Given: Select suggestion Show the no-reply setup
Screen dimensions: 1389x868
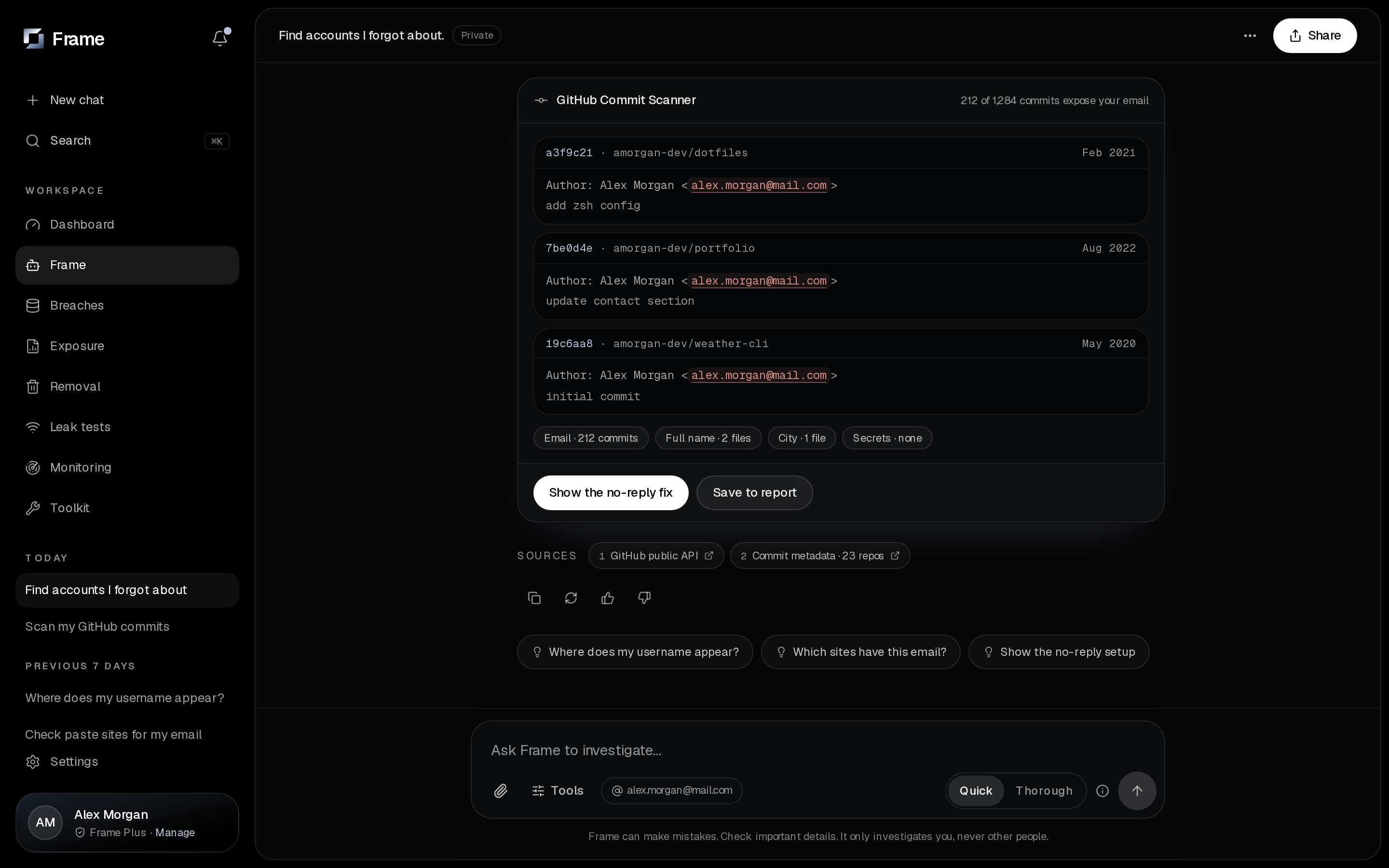Looking at the screenshot, I should pos(1059,652).
